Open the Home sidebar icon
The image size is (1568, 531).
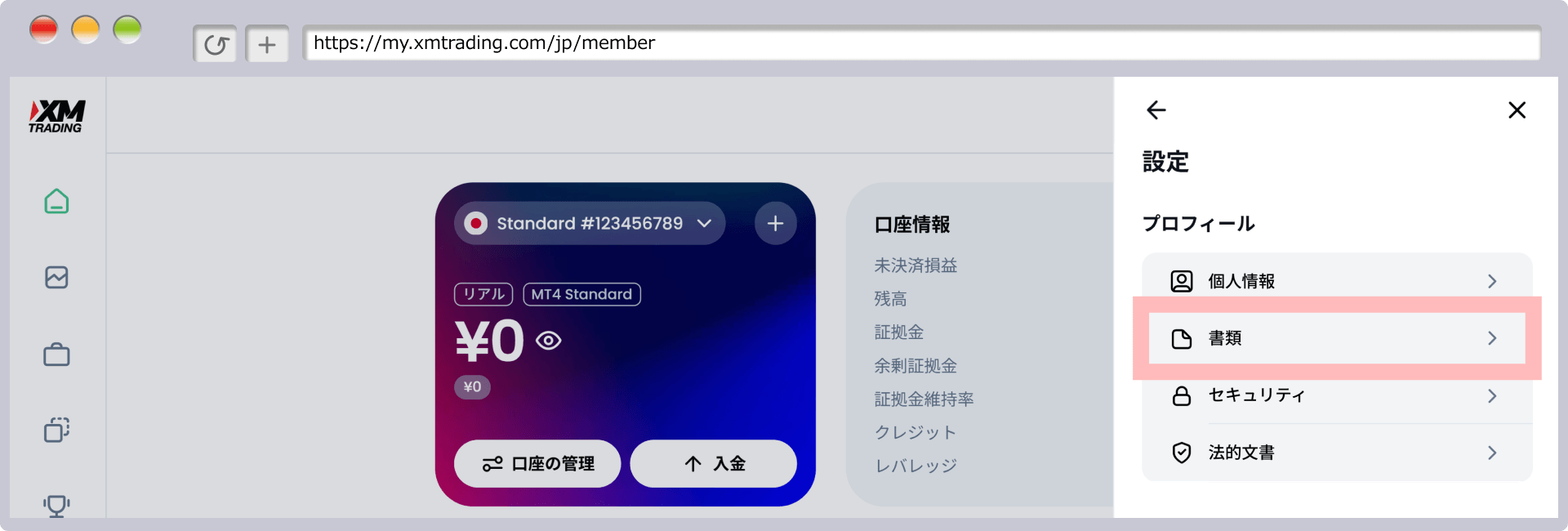pyautogui.click(x=56, y=201)
